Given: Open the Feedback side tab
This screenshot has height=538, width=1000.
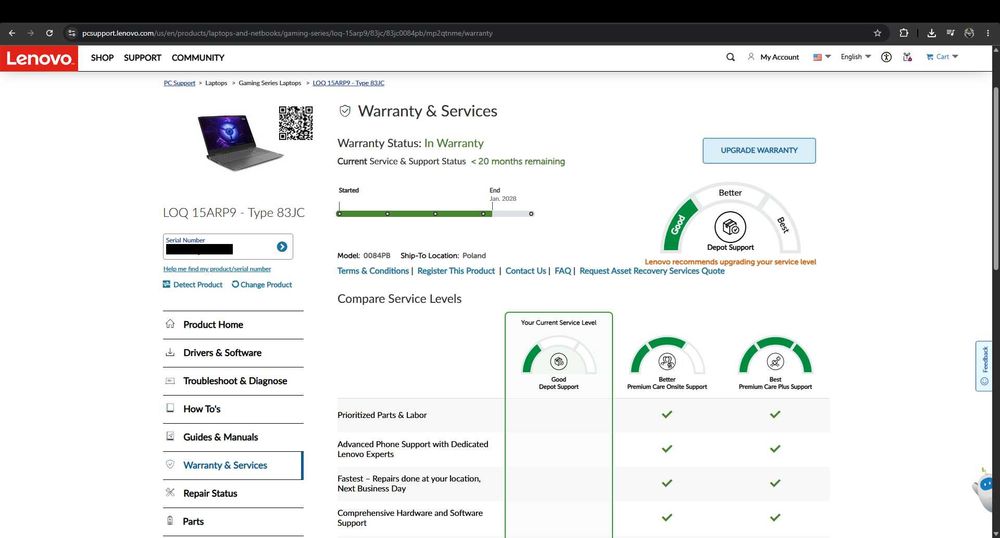Looking at the screenshot, I should pos(984,366).
